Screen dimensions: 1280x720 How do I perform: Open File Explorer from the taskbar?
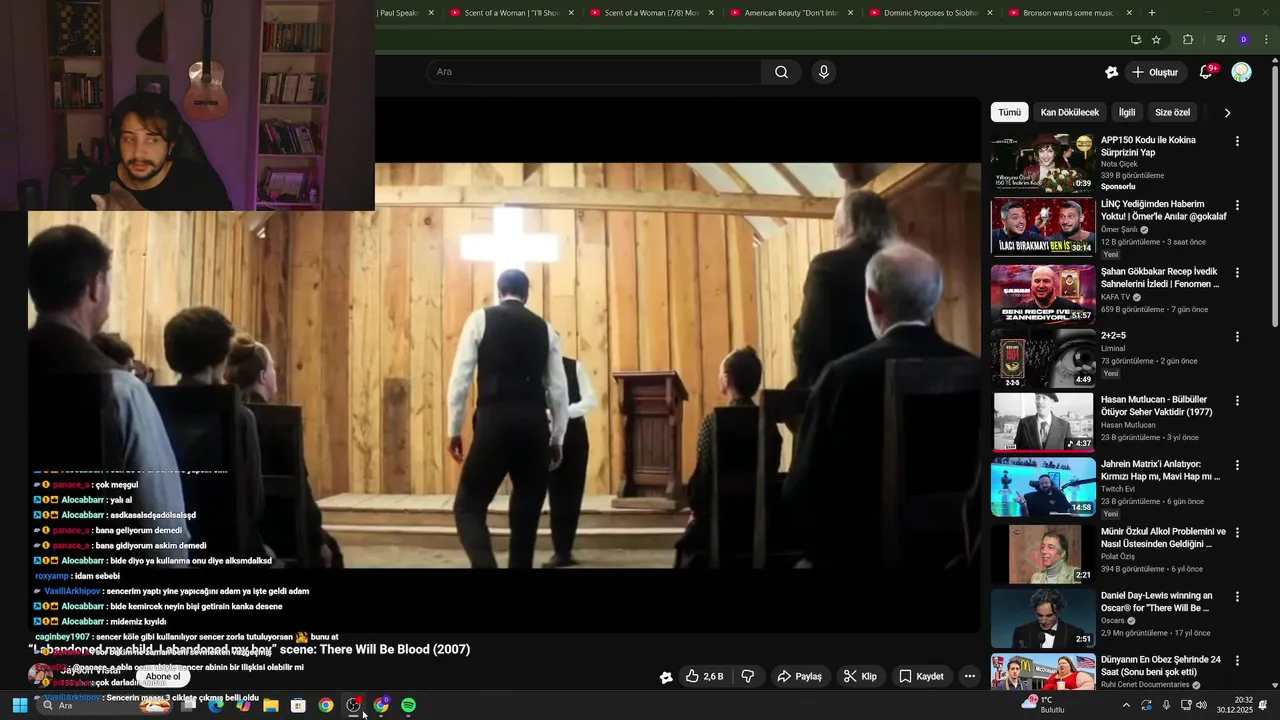click(270, 705)
